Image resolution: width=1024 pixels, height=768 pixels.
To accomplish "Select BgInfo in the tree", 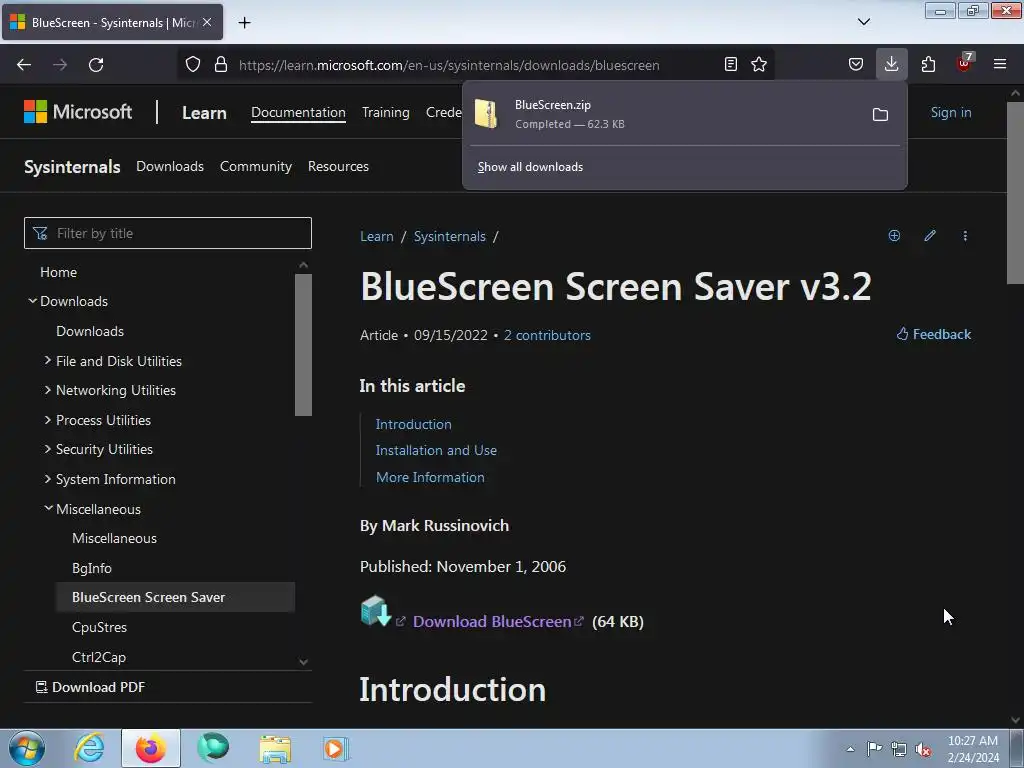I will 91,568.
